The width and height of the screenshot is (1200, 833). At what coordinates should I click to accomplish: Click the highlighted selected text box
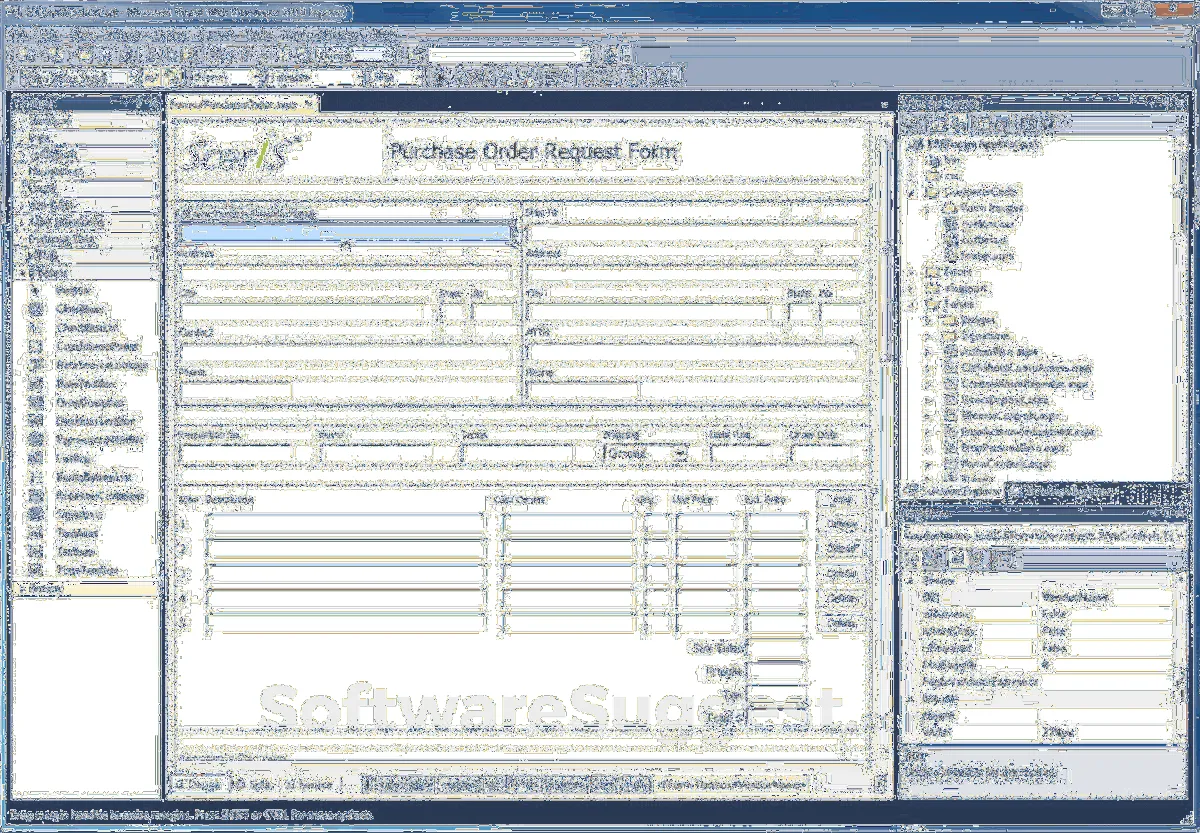[346, 232]
